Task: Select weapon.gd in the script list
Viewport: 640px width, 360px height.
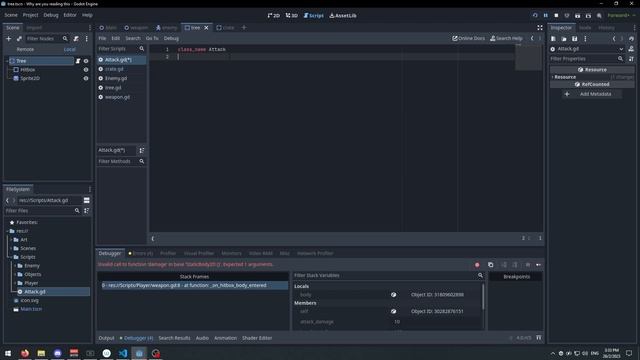Action: point(117,97)
